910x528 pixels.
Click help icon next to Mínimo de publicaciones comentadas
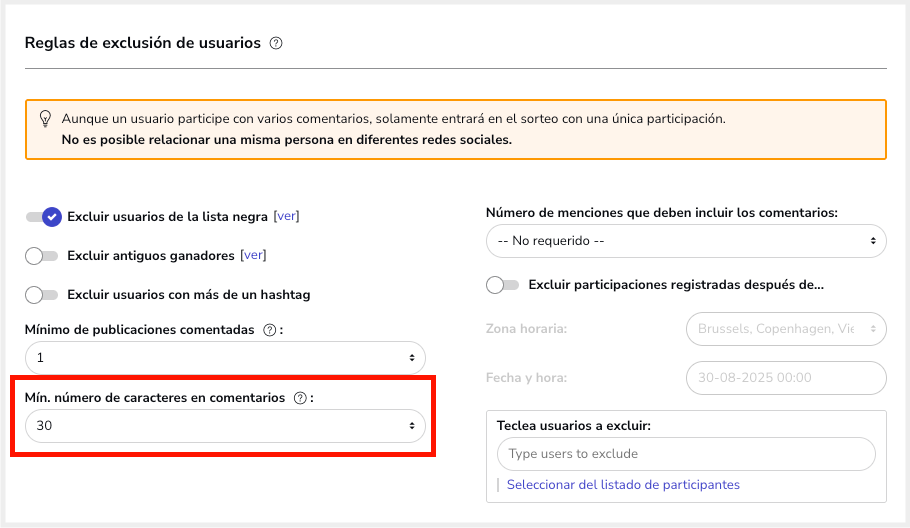click(x=269, y=330)
